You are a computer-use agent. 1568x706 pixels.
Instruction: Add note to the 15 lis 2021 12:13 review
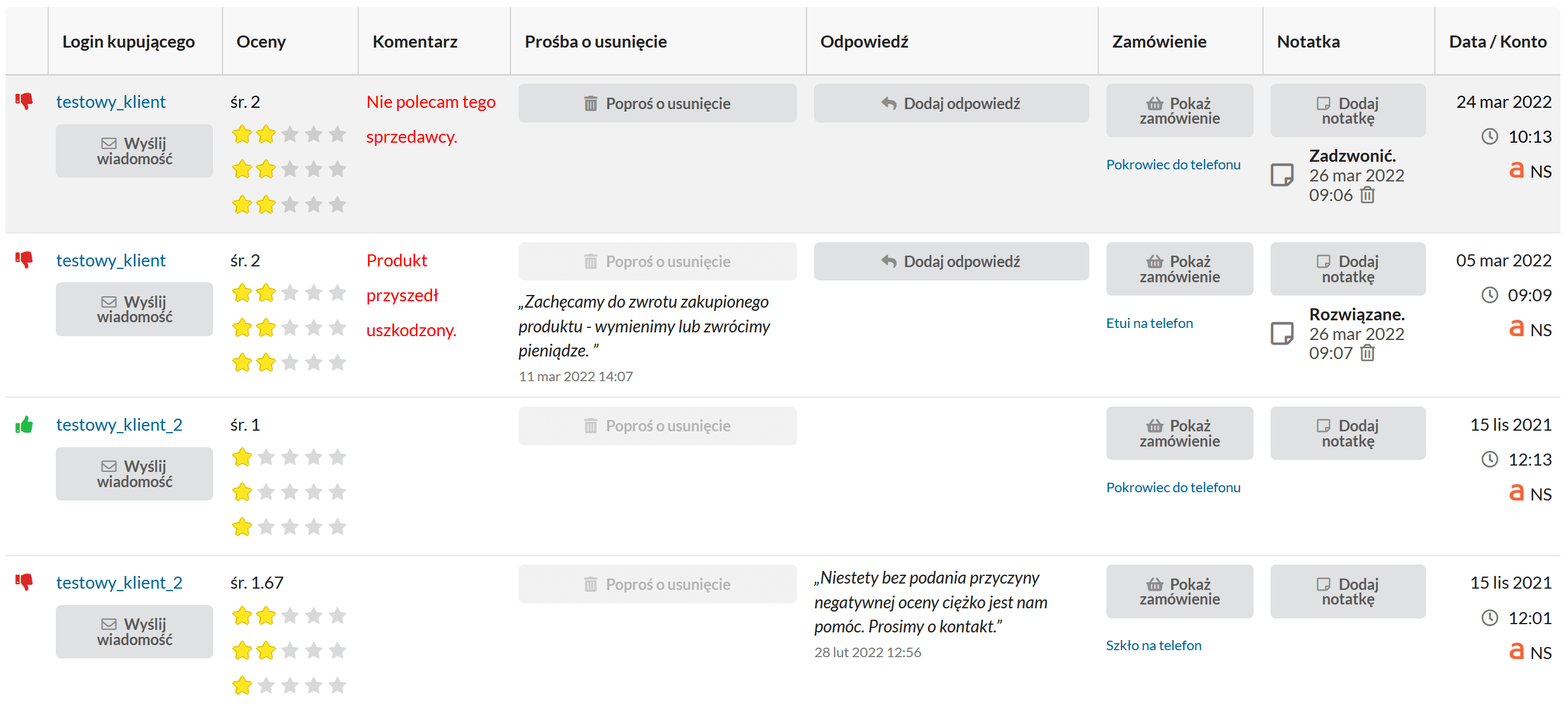click(1347, 433)
